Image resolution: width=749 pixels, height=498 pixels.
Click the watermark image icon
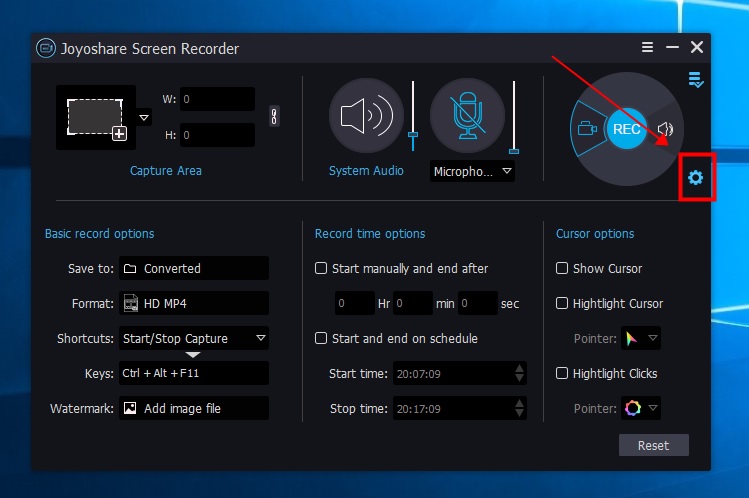click(x=130, y=408)
